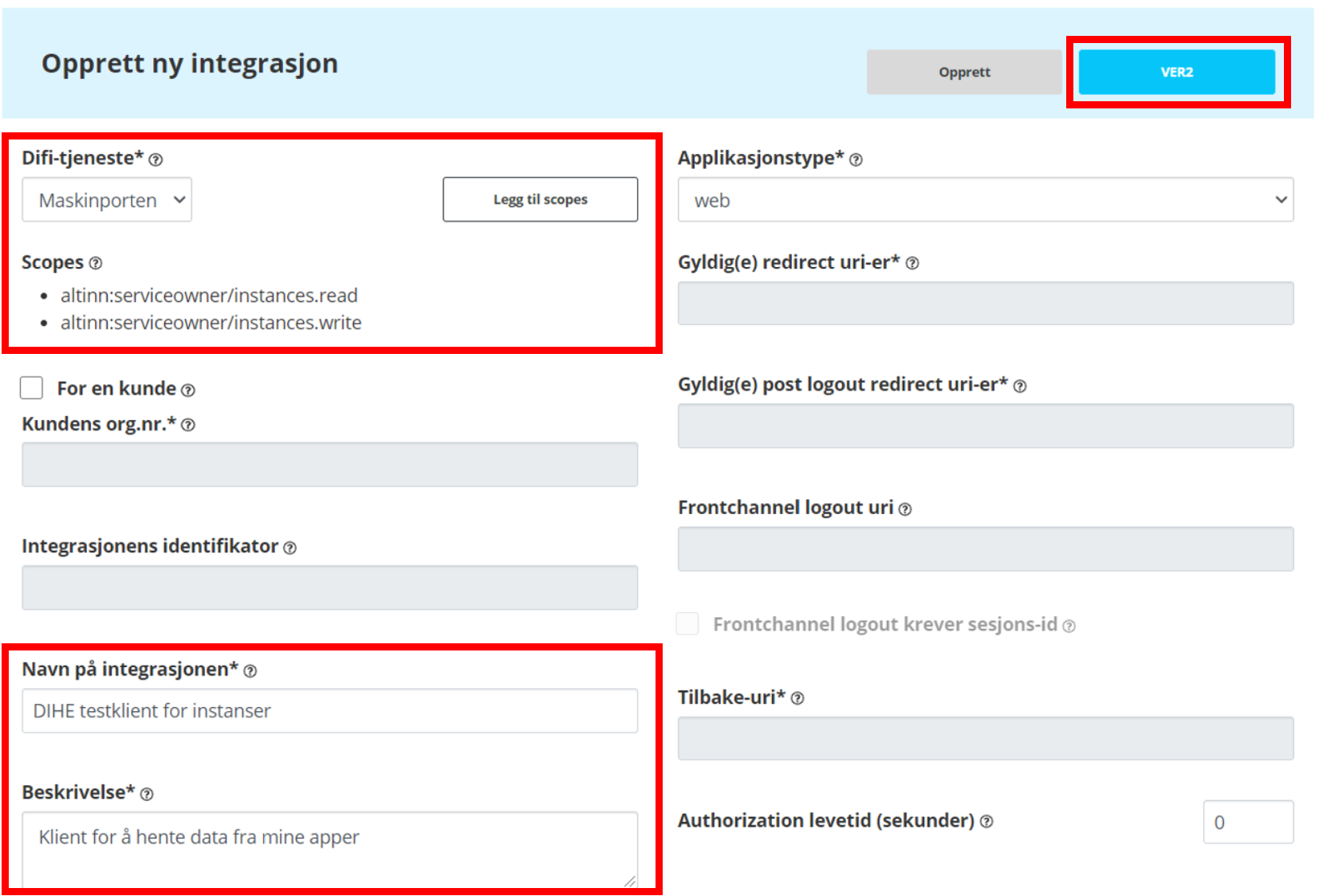Select the Authorization levetid number field
The height and width of the screenshot is (896, 1319).
tap(1247, 822)
